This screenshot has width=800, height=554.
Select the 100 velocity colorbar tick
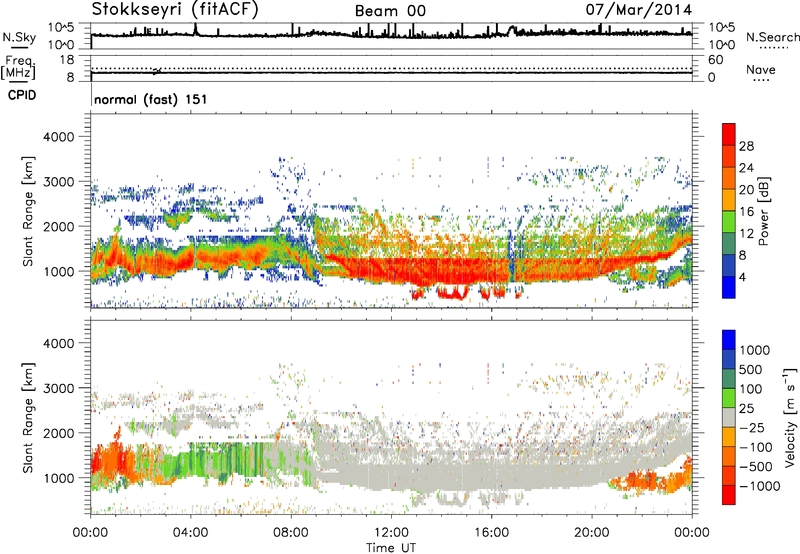[x=751, y=389]
